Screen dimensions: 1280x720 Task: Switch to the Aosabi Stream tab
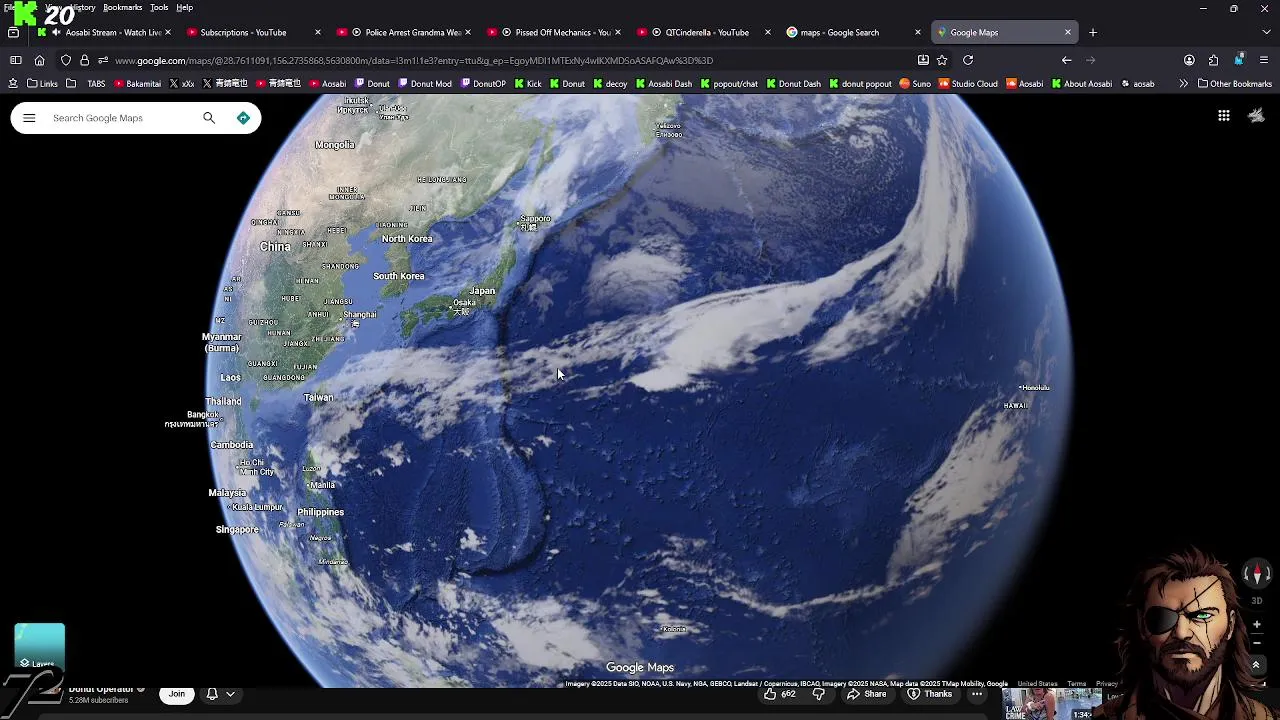106,32
